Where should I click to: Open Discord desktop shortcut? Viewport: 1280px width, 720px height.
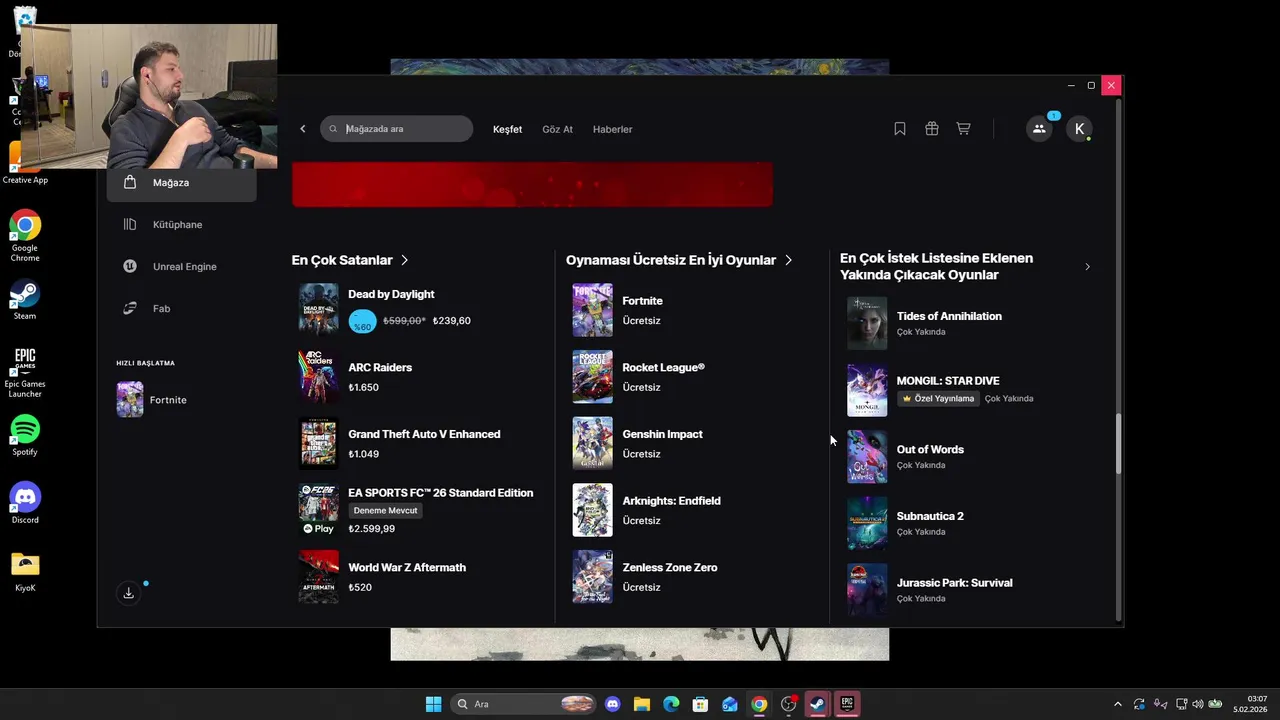click(x=25, y=503)
